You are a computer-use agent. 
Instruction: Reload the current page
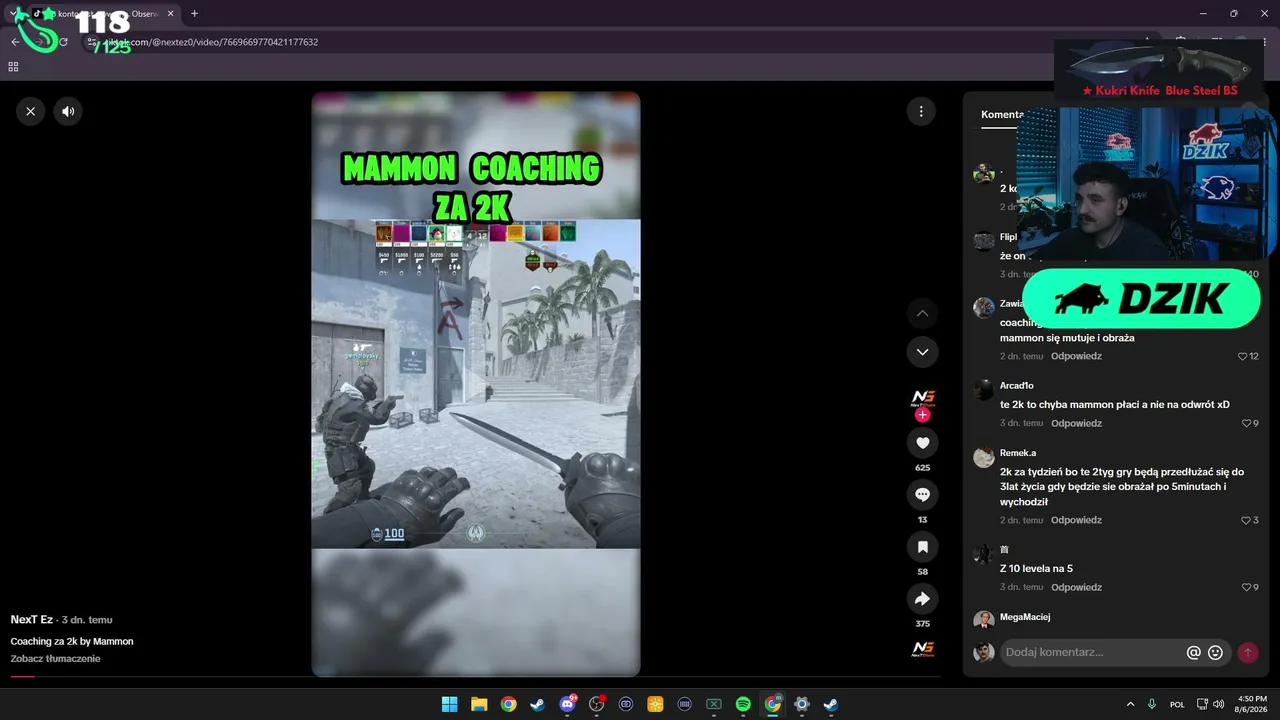[63, 42]
